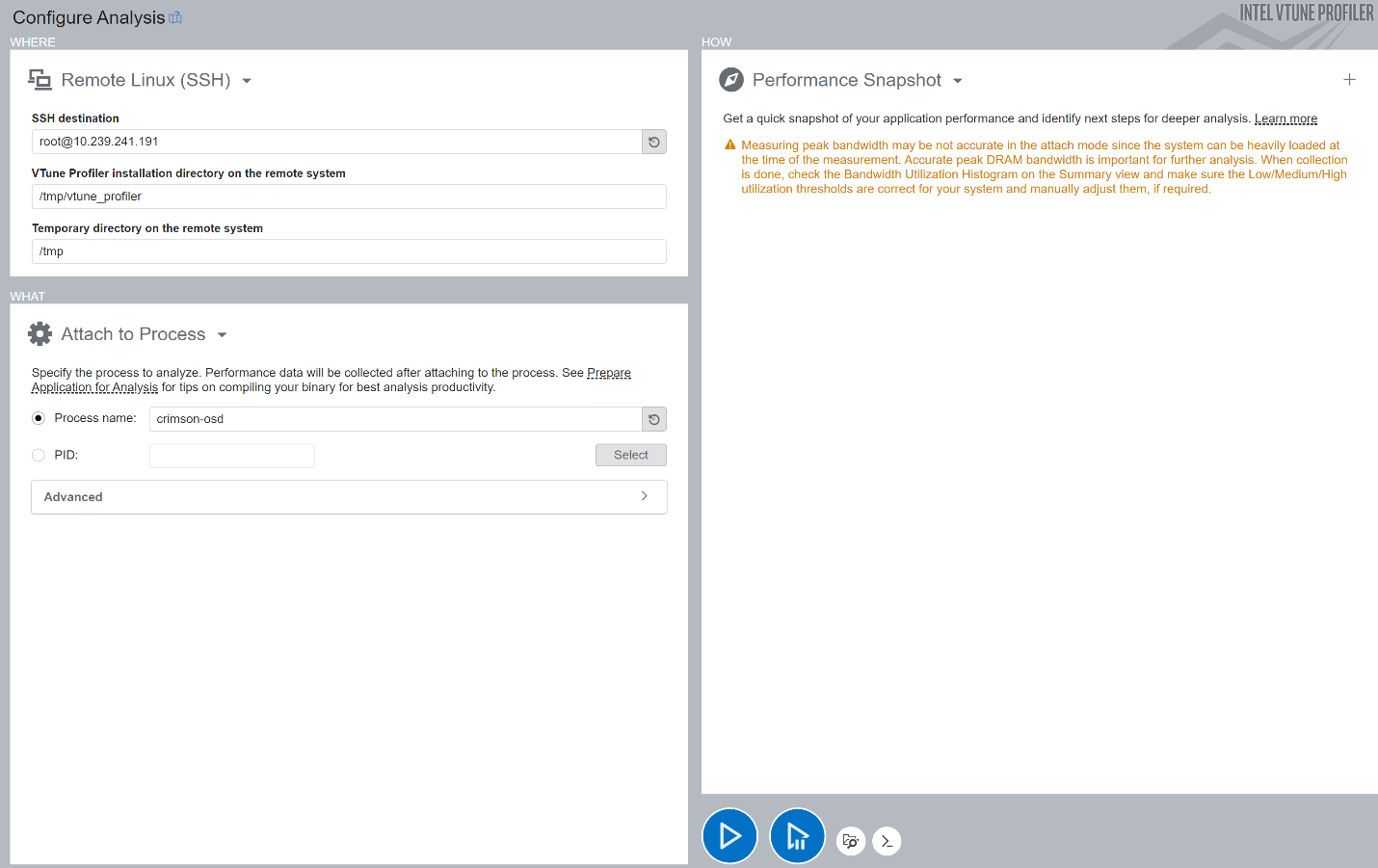
Task: Open the Learn more link
Action: click(1285, 118)
